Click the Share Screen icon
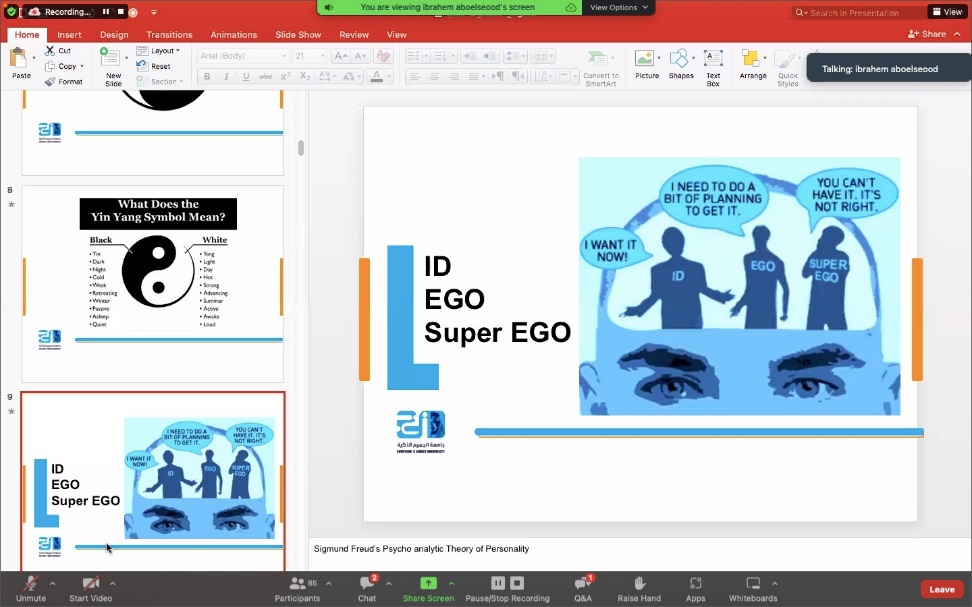 (x=428, y=584)
